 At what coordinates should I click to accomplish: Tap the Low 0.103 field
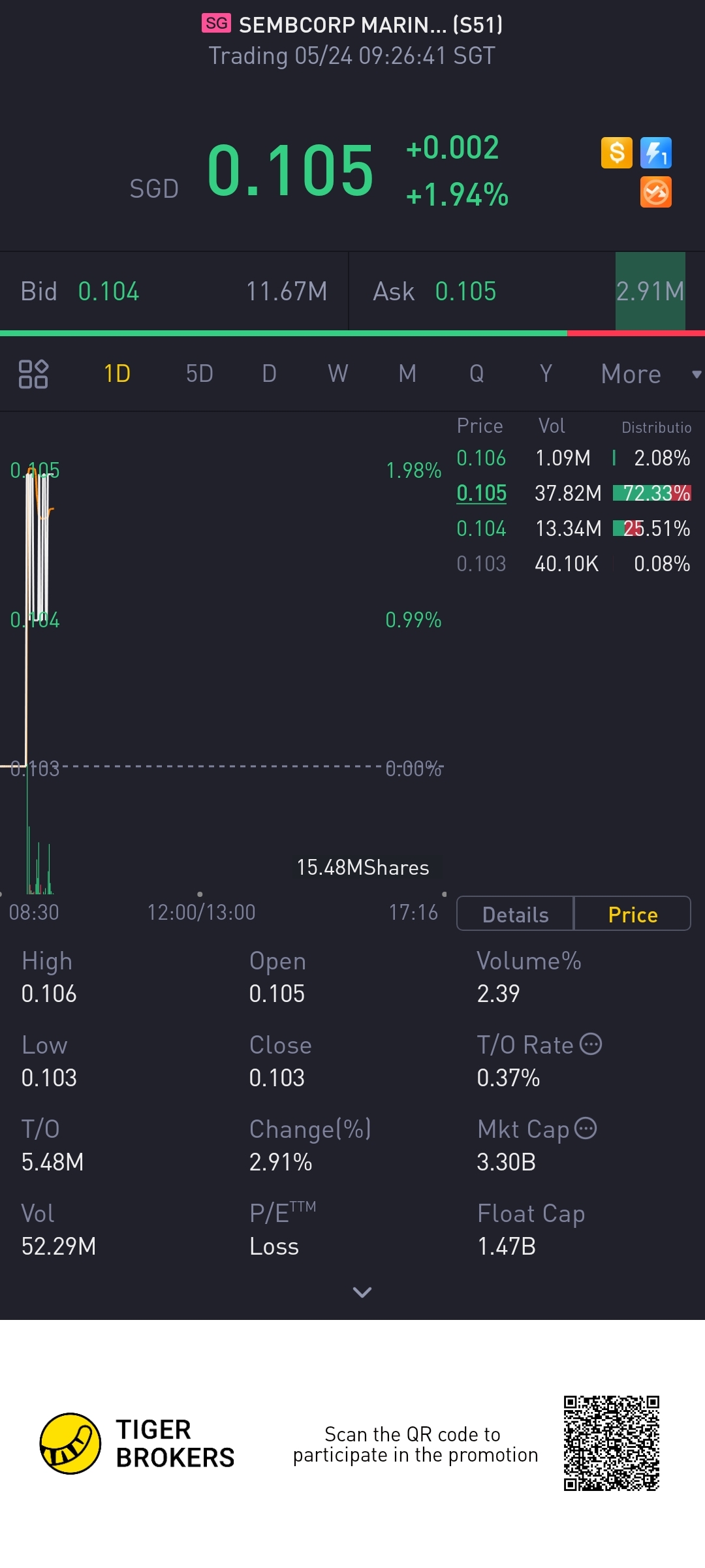(x=49, y=1061)
